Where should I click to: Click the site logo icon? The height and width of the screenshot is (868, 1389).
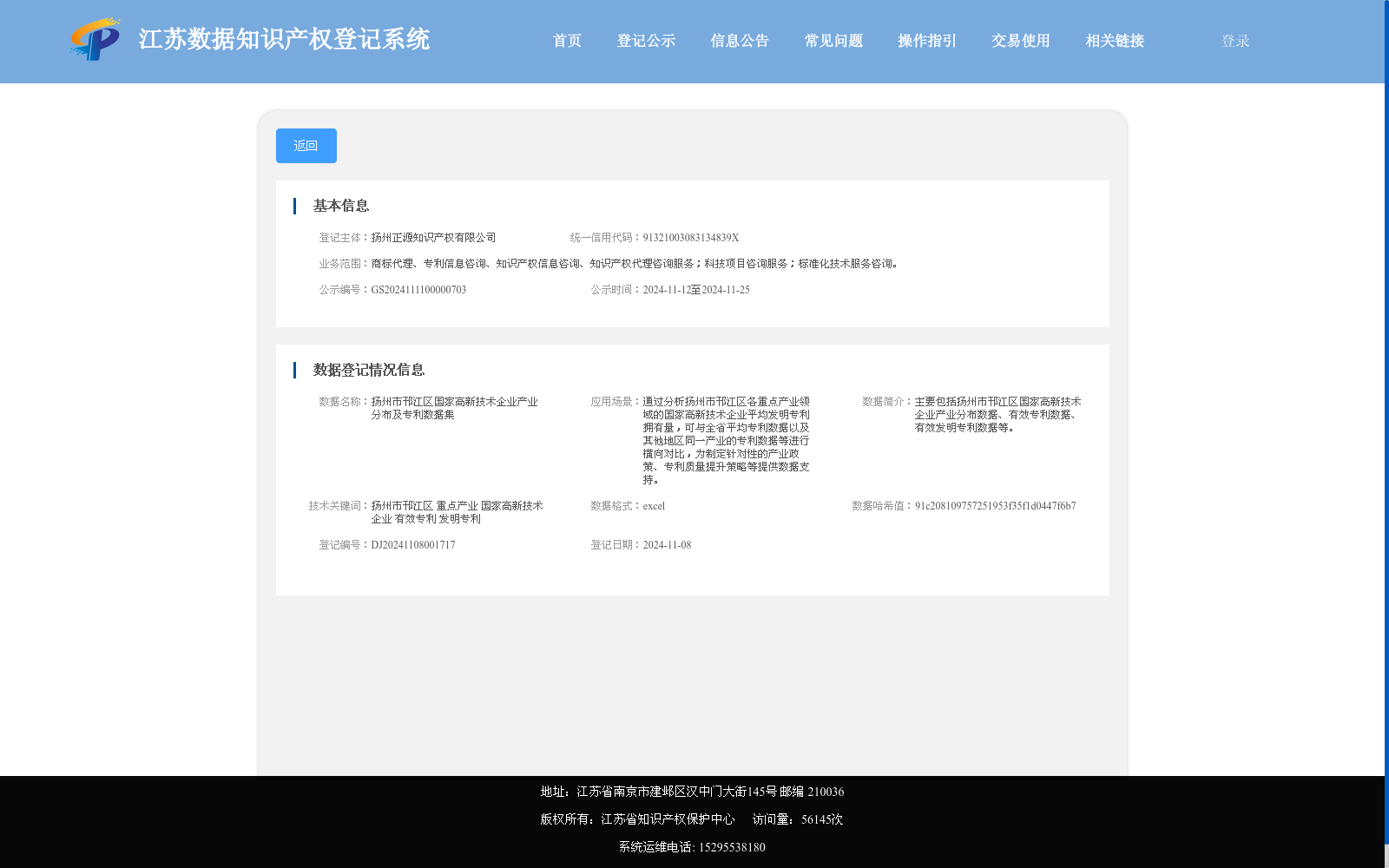(x=95, y=40)
